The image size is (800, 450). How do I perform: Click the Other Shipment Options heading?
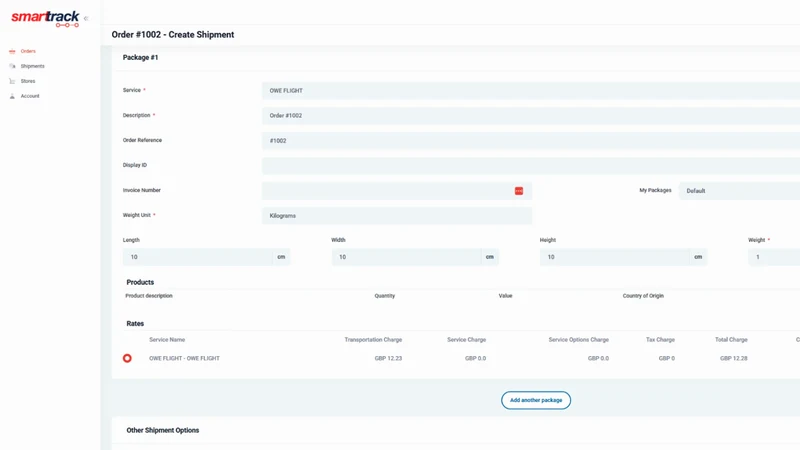pyautogui.click(x=163, y=430)
